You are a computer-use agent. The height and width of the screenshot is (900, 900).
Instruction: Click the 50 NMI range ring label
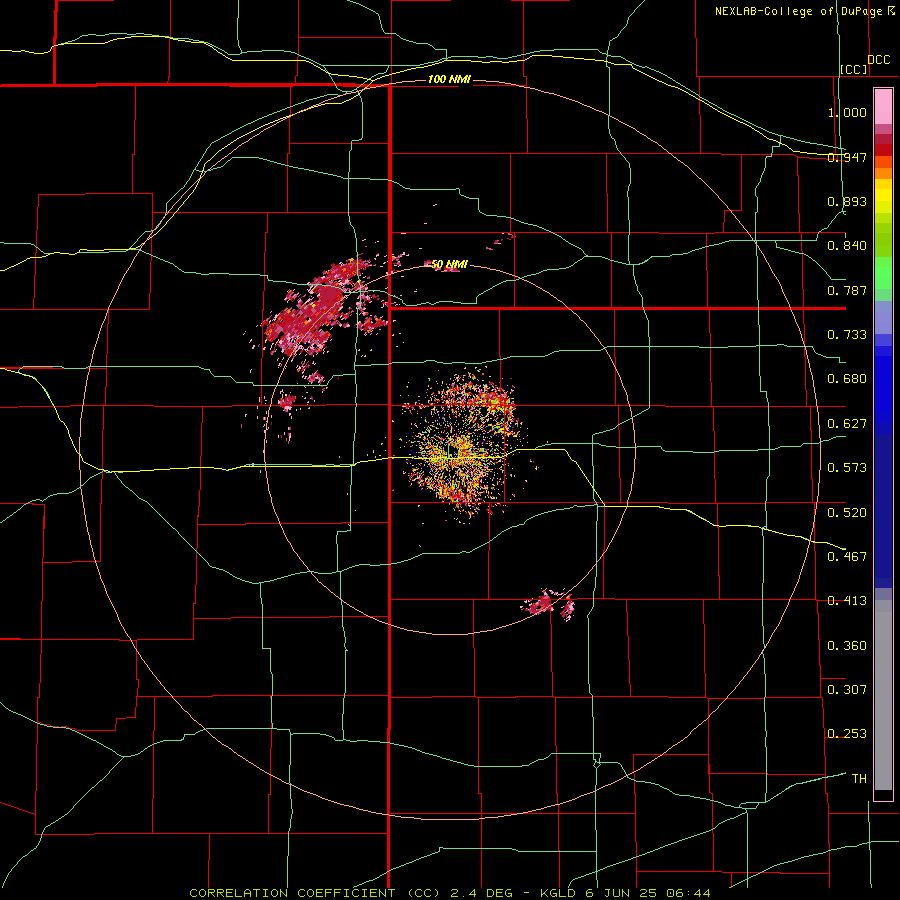449,264
